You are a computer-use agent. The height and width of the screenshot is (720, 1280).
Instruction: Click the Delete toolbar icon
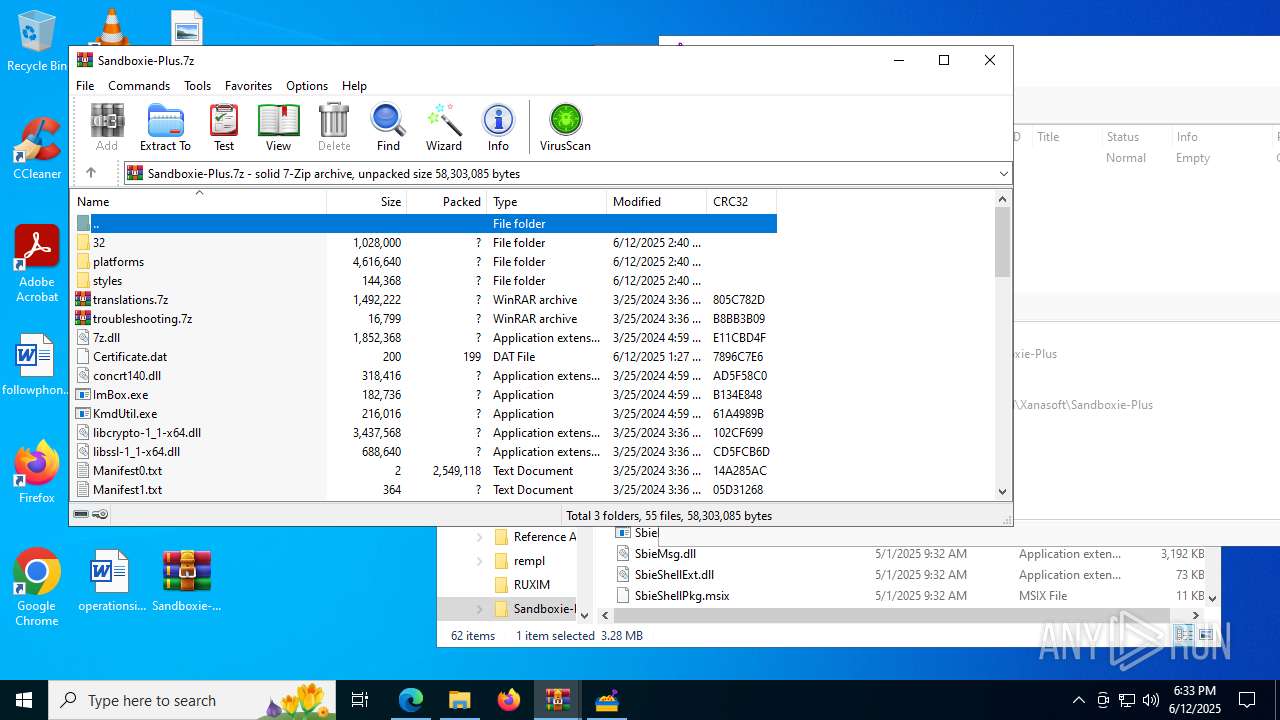334,127
